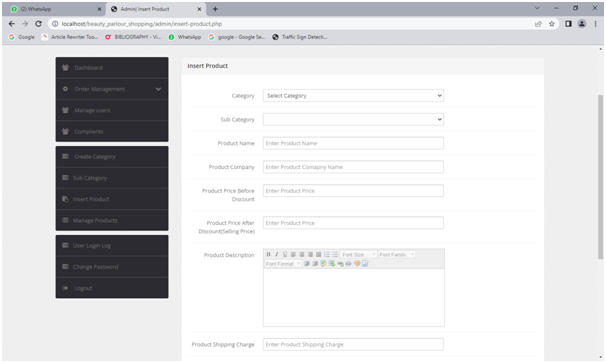Screen dimensions: 606x363
Task: Toggle bold formatting in description editor
Action: pos(268,254)
